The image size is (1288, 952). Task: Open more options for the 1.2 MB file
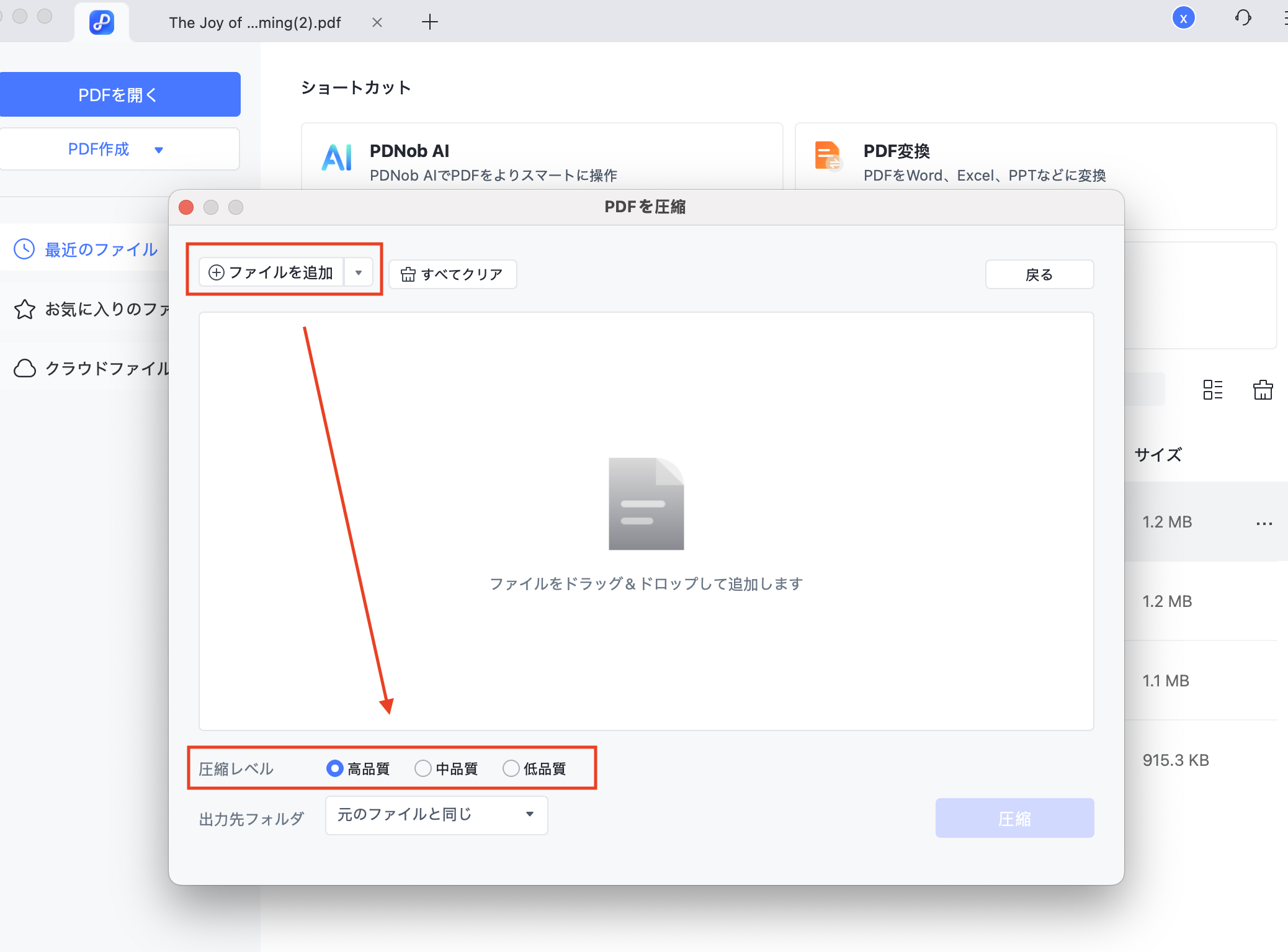click(1264, 523)
